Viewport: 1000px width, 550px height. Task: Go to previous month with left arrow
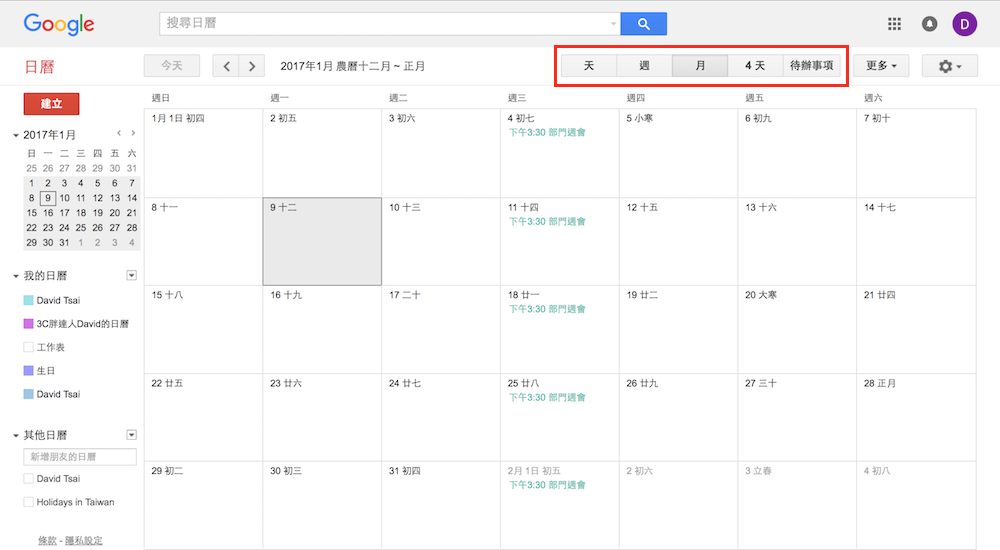pyautogui.click(x=227, y=66)
